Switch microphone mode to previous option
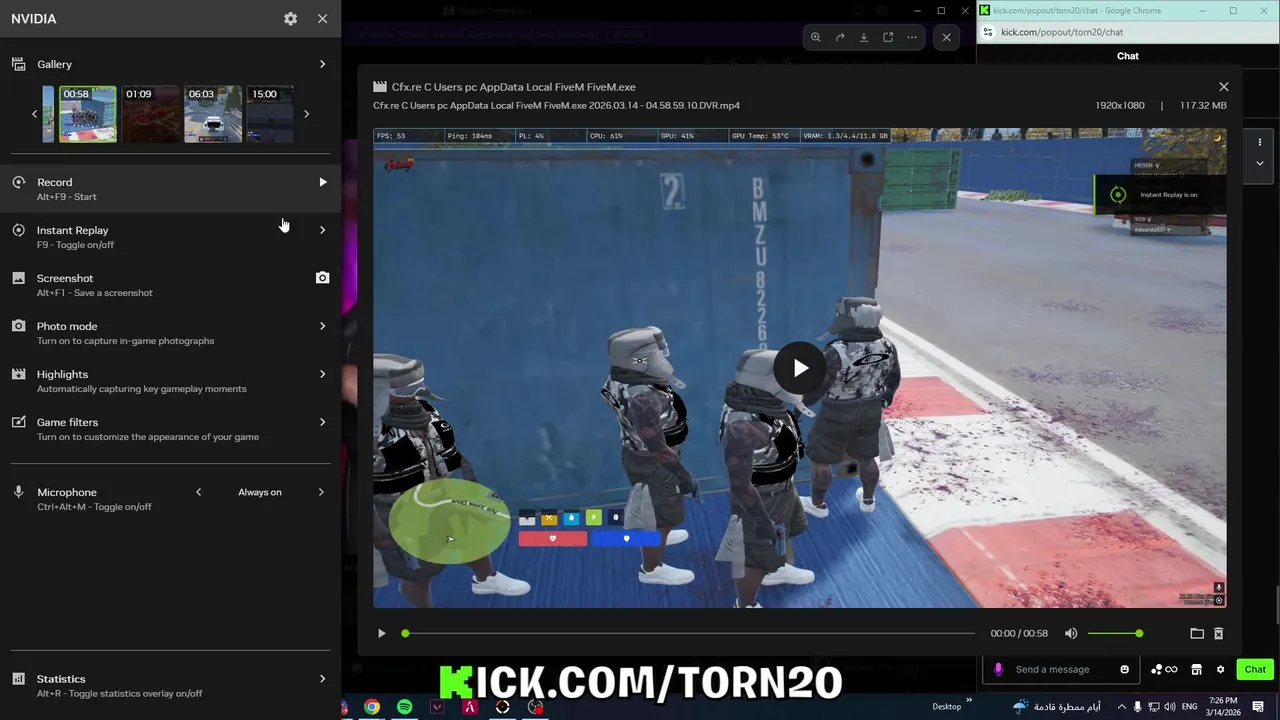This screenshot has height=720, width=1280. click(198, 492)
